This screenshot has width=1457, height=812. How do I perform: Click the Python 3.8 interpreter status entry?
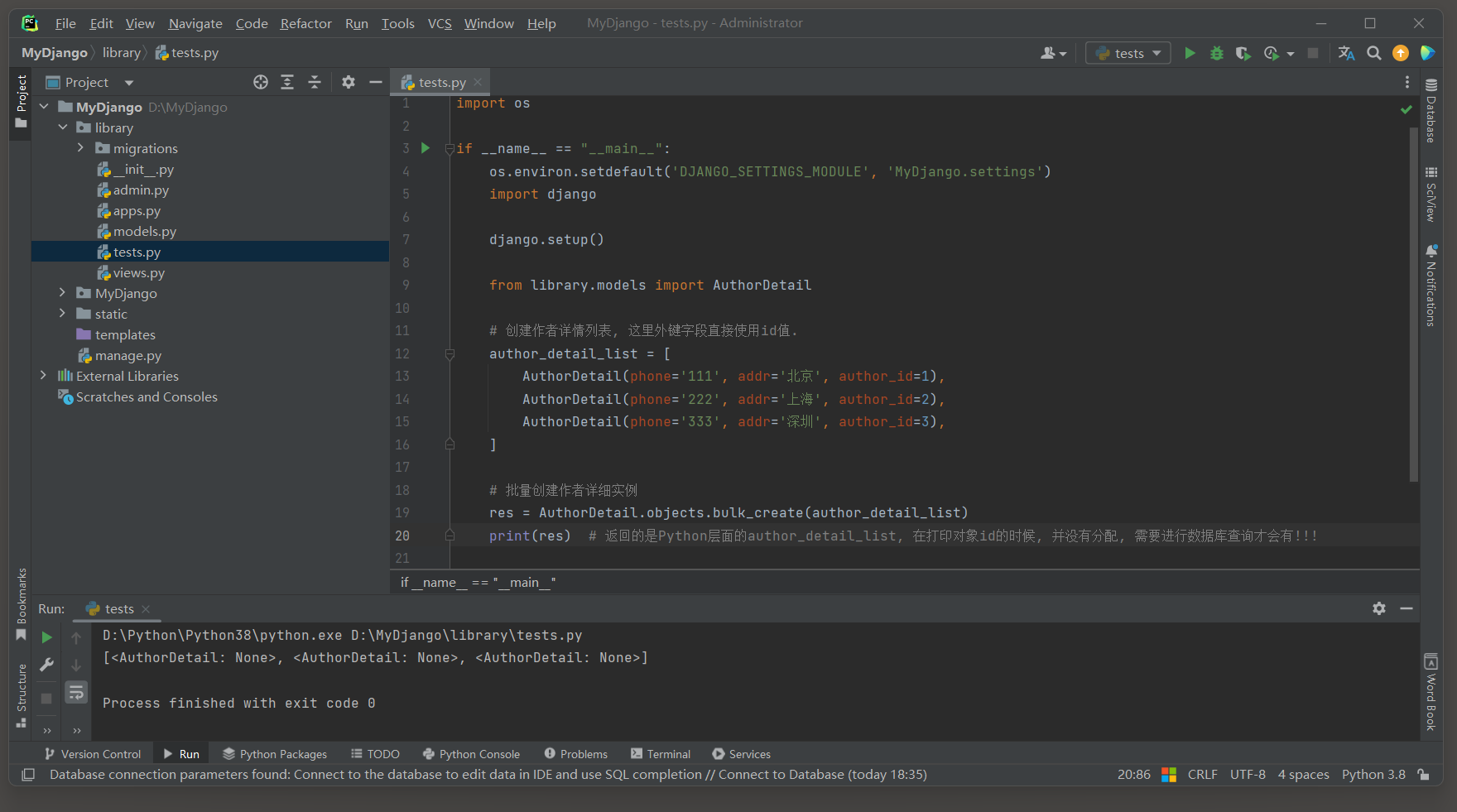pyautogui.click(x=1373, y=775)
